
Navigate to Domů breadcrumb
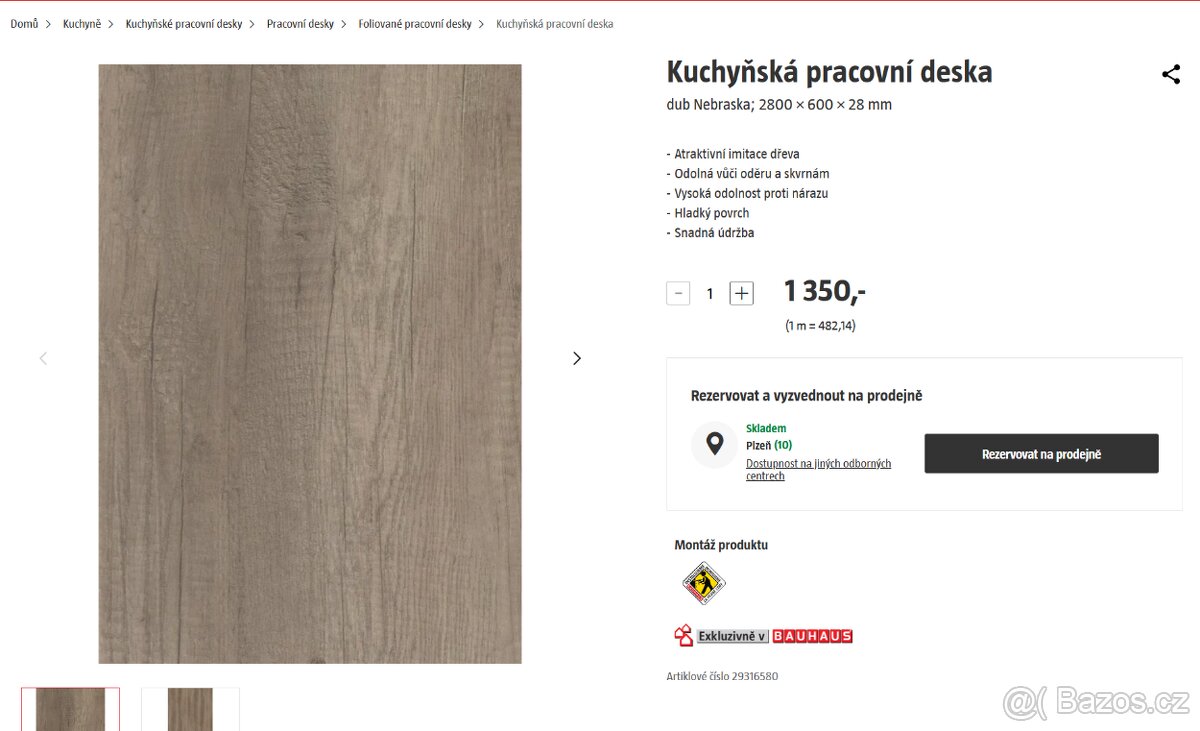24,24
